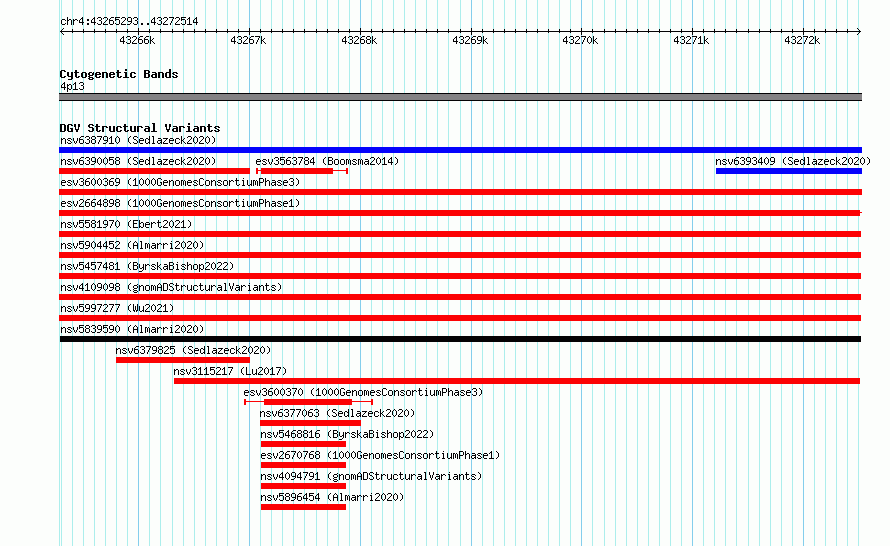Viewport: 890px width, 546px height.
Task: Select the red nsv6390058 variant bar
Action: pos(154,171)
